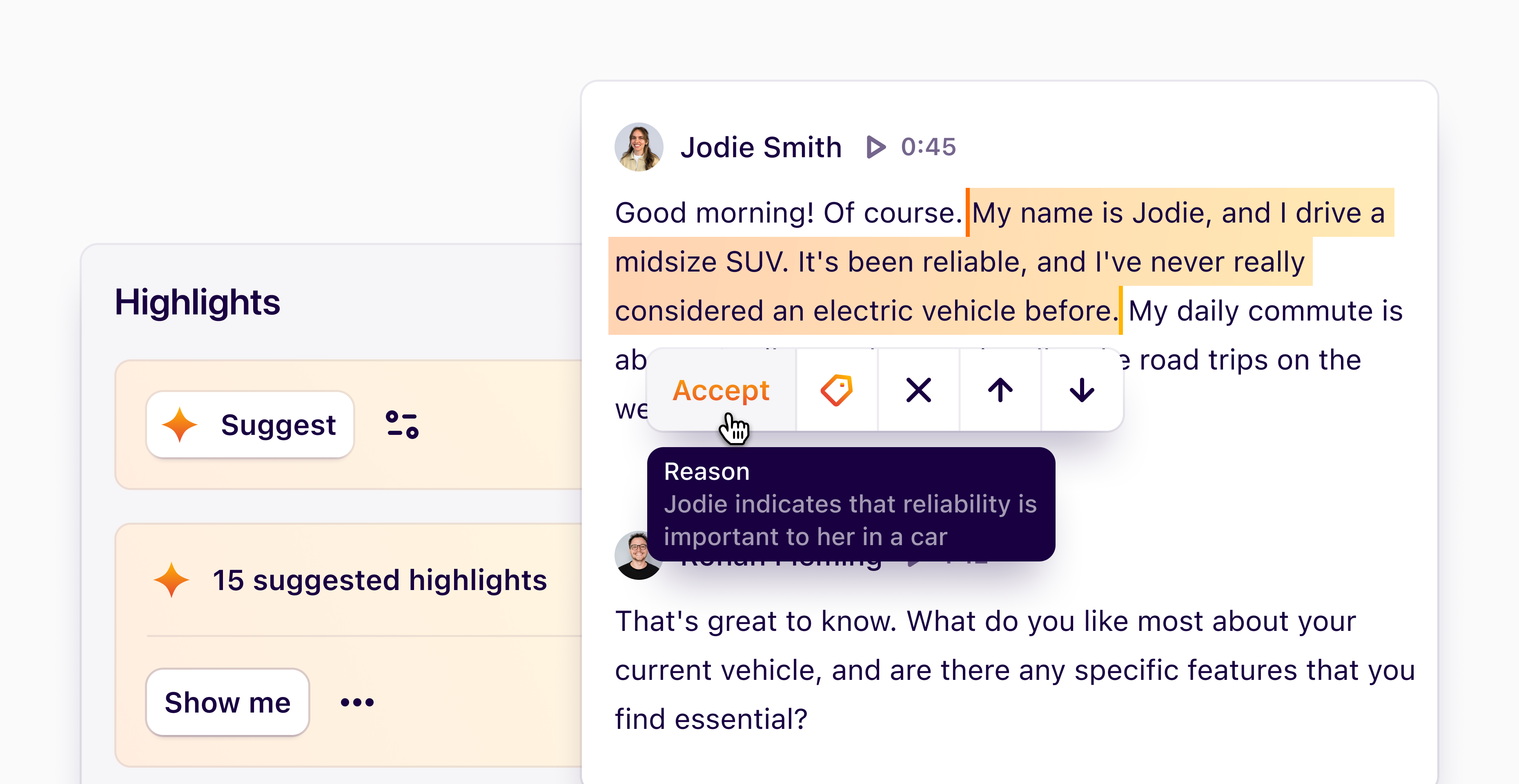Click the 15 suggested highlights label
Image resolution: width=1519 pixels, height=784 pixels.
click(380, 580)
